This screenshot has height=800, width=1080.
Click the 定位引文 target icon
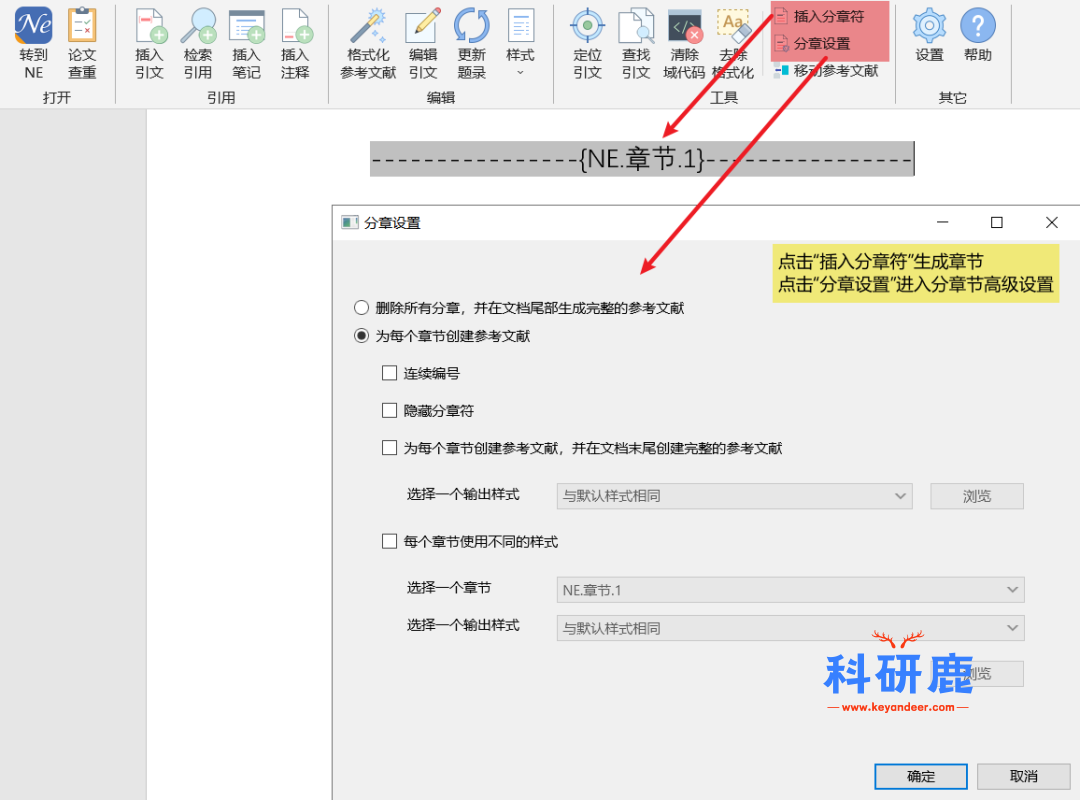(587, 26)
